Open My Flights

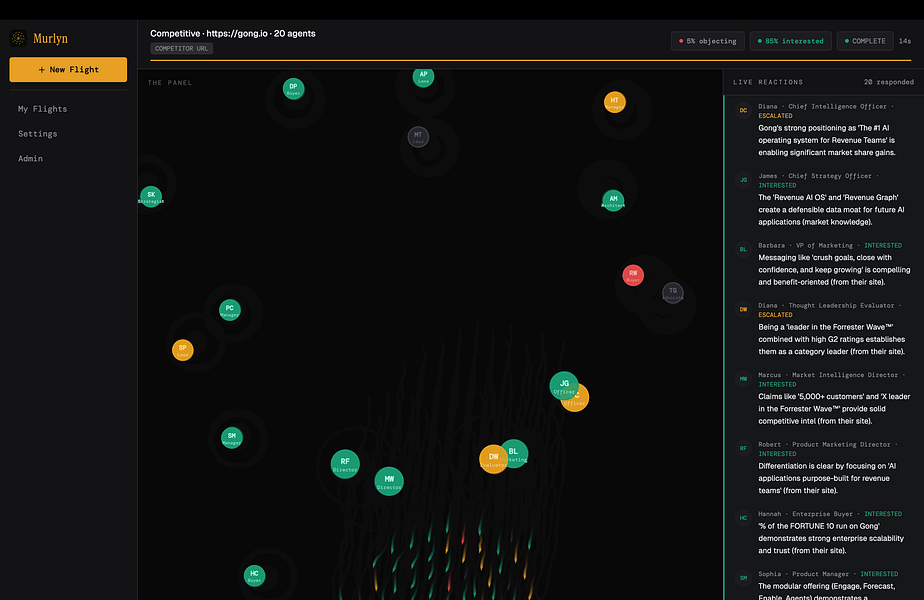42,109
